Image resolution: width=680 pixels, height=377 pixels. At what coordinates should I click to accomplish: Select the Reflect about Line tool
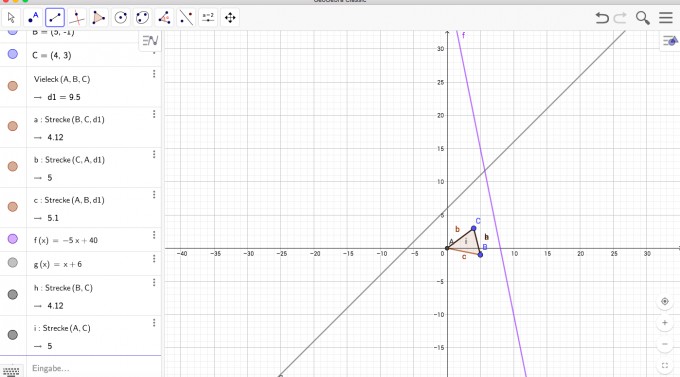186,18
